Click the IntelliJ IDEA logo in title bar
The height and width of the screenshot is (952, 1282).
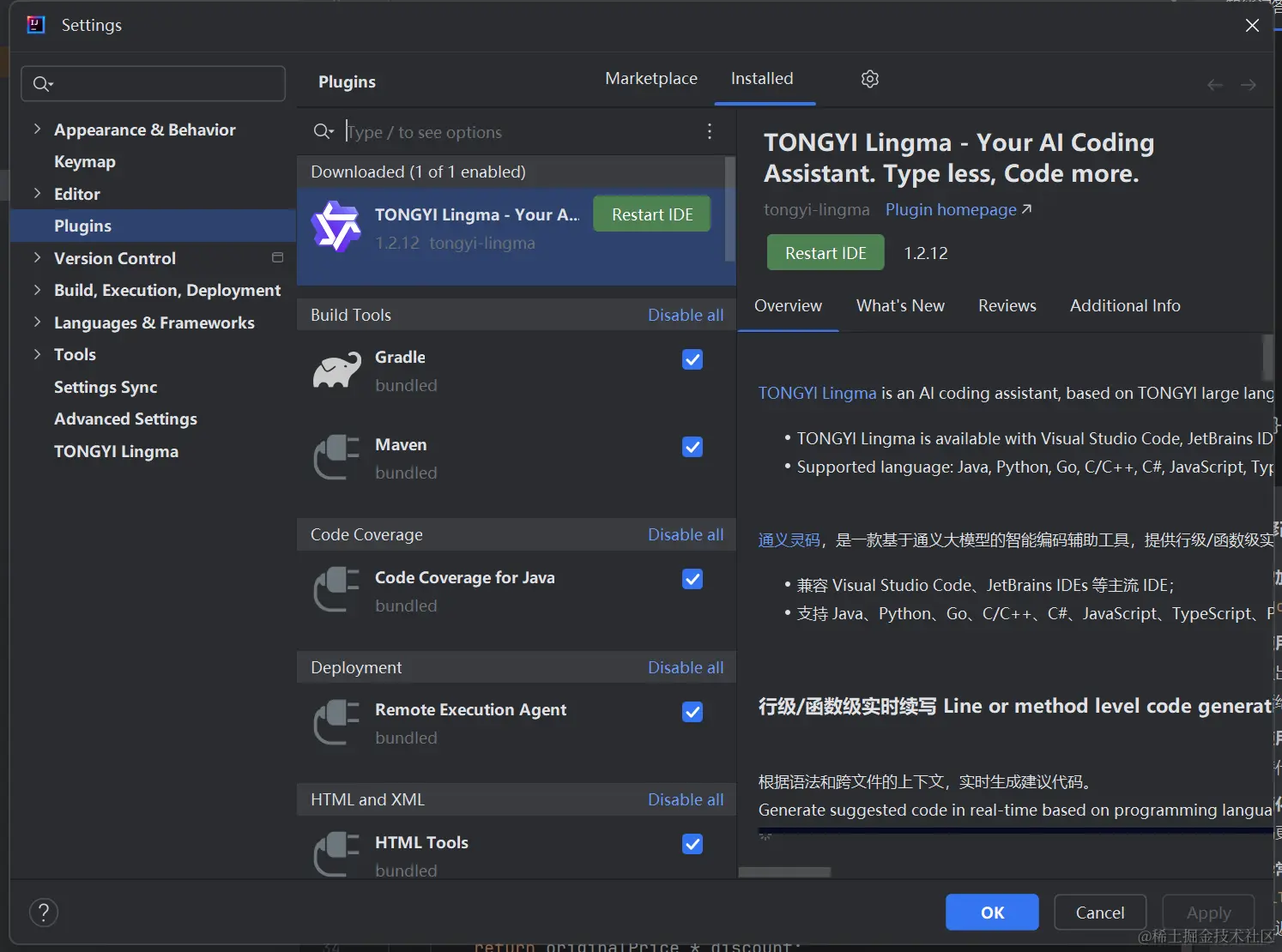coord(36,25)
